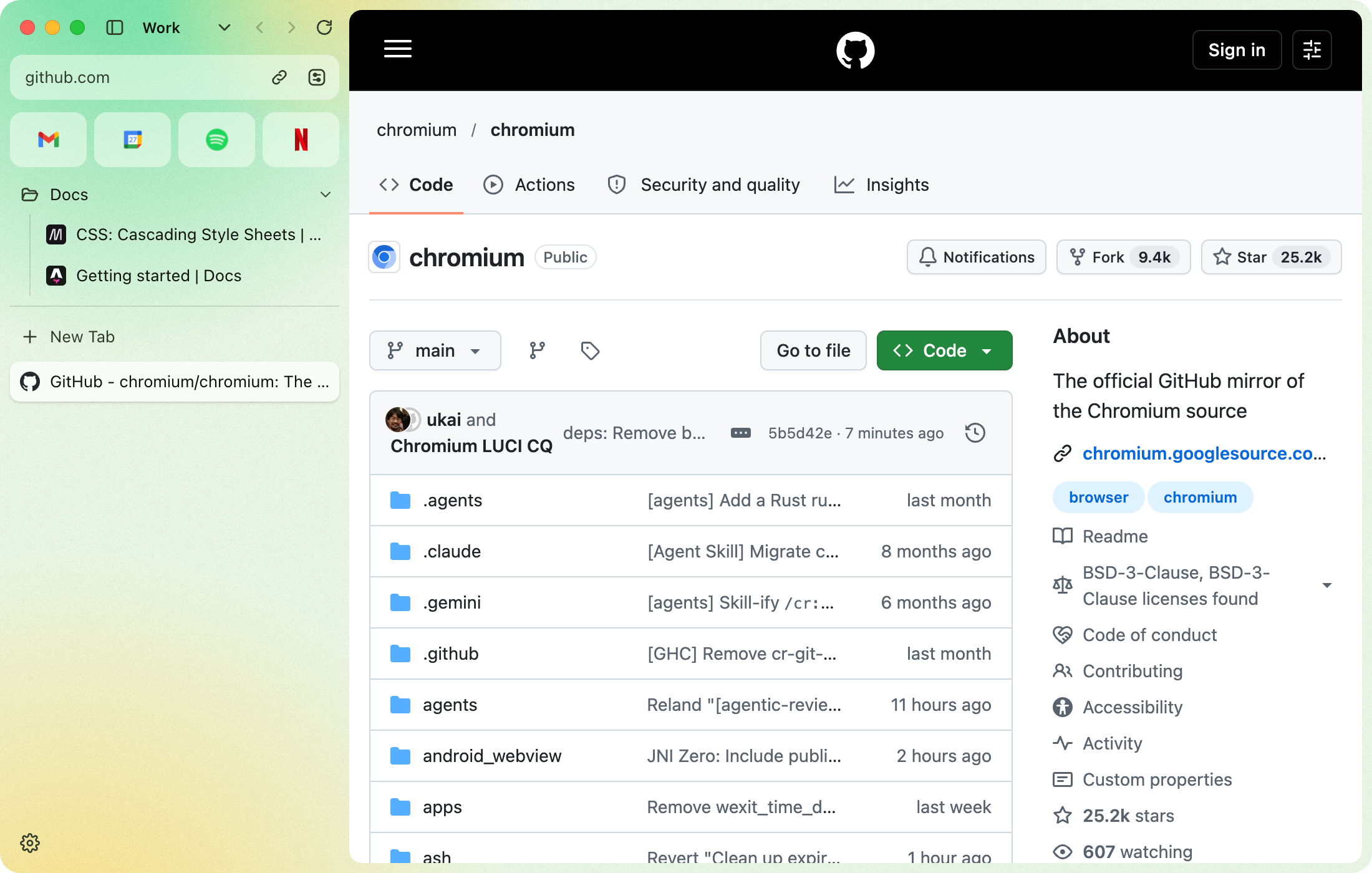Screen dimensions: 1372x873
Task: Open the appearance settings sliders icon
Action: [x=1312, y=50]
